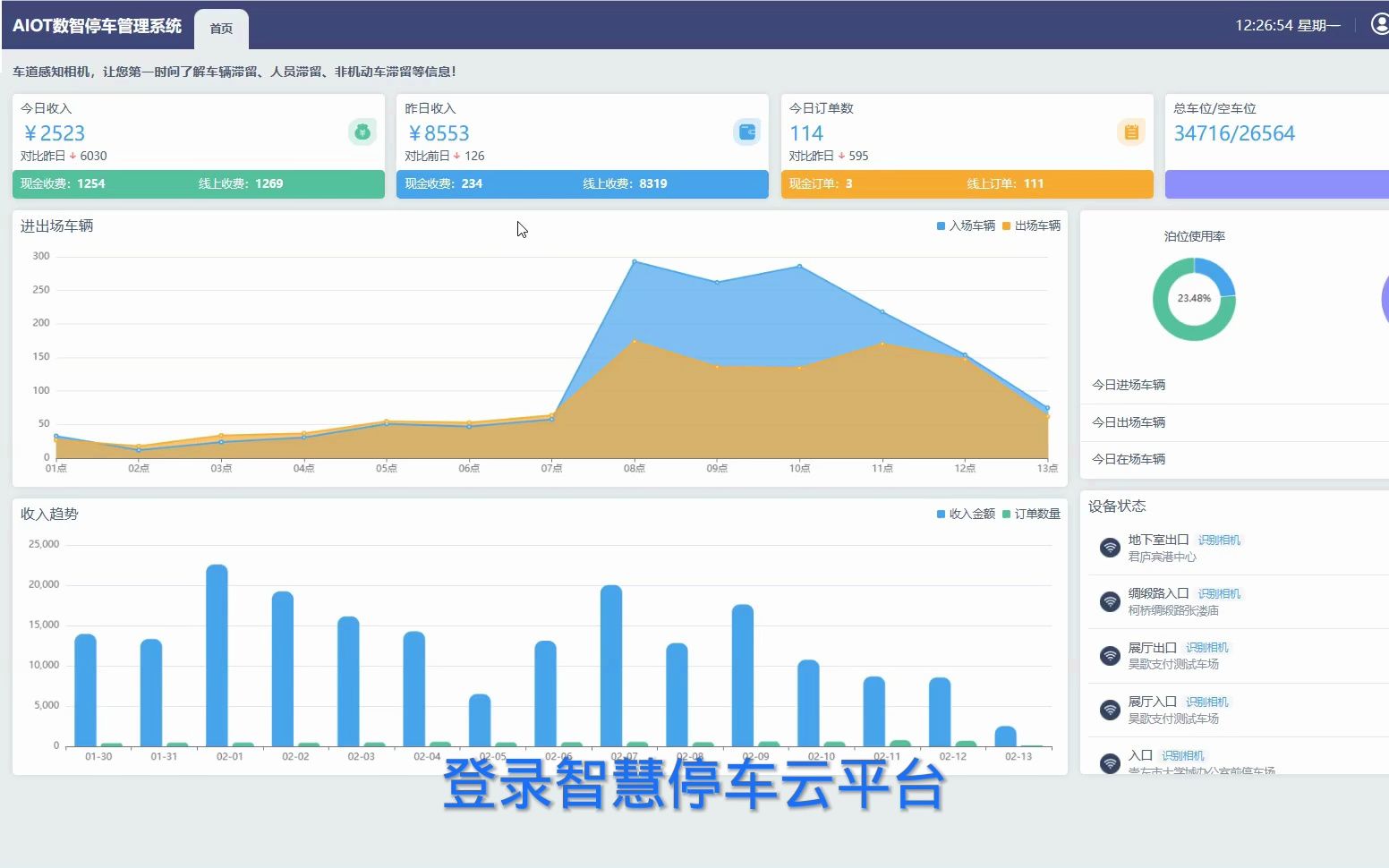Click the 展厅出口 camera device icon
The image size is (1389, 868).
(x=1109, y=655)
